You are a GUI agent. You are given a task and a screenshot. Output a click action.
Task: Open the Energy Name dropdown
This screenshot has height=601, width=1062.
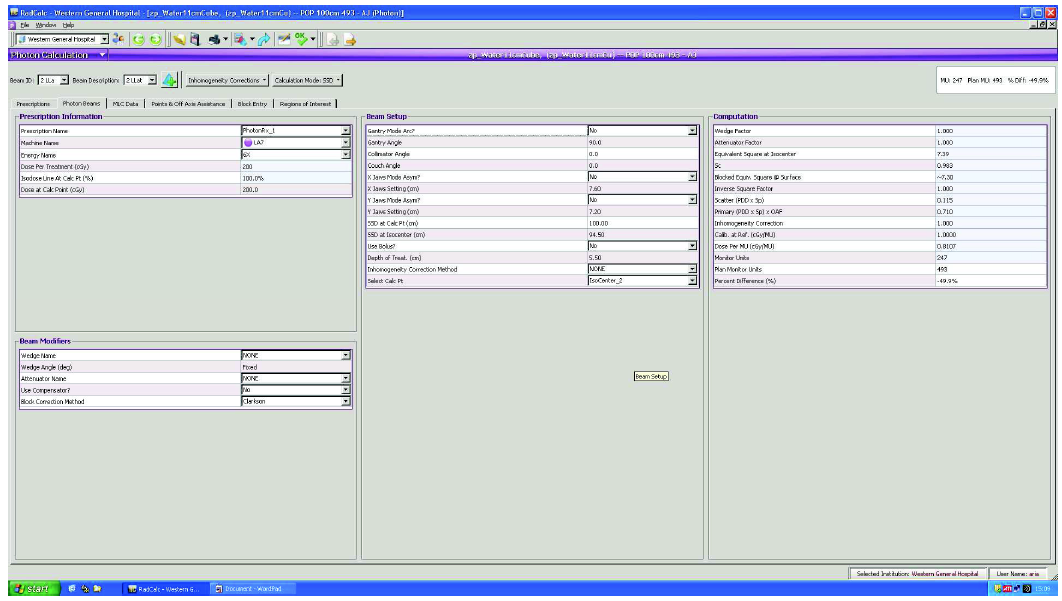pos(345,154)
